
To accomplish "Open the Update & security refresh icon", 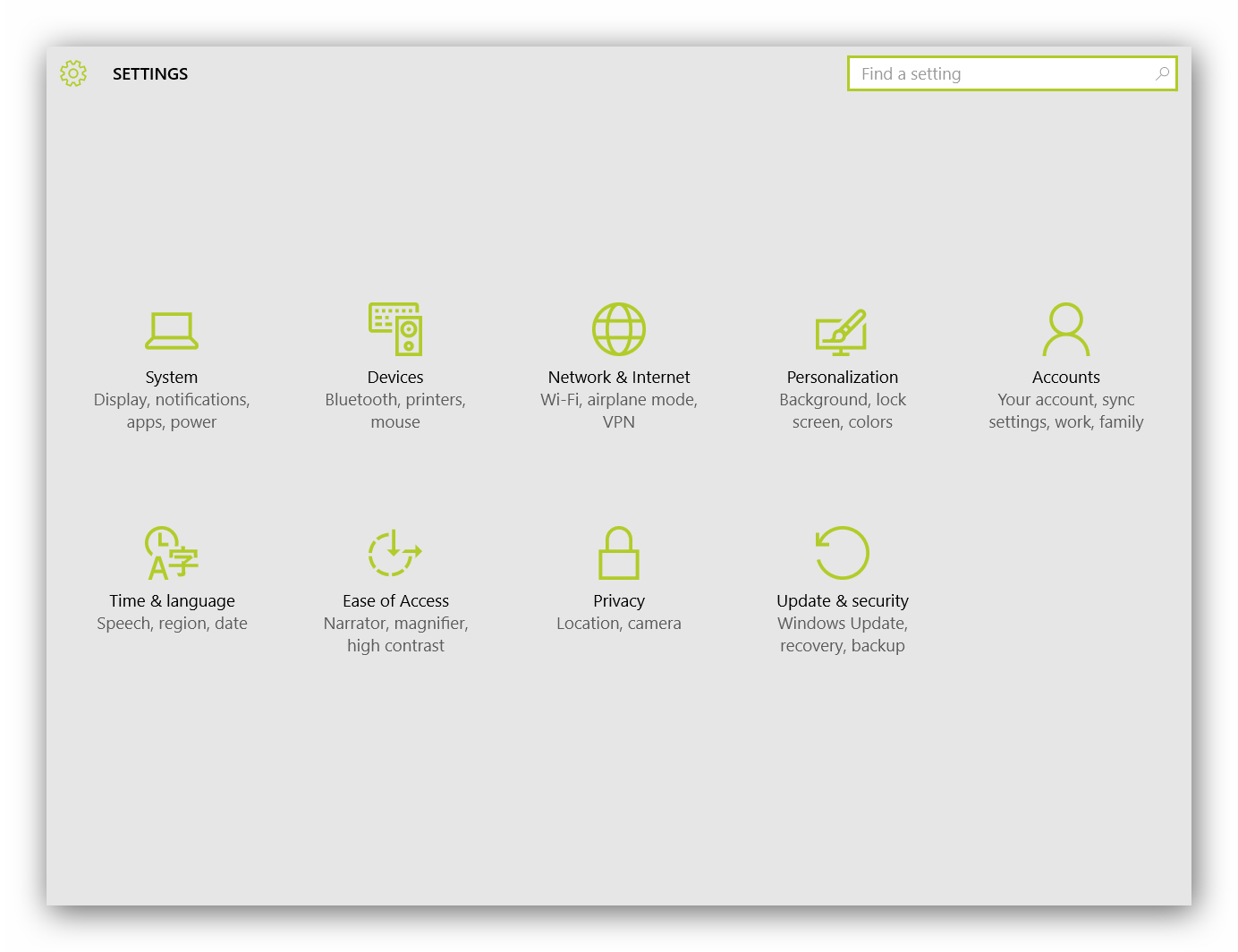I will click(x=843, y=553).
